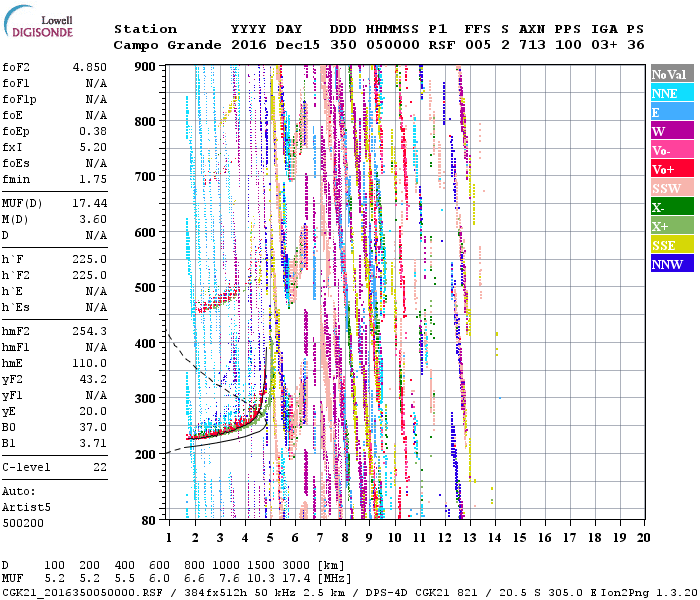Click the X+ light green legend swatch
Image resolution: width=700 pixels, height=600 pixels.
[x=672, y=225]
